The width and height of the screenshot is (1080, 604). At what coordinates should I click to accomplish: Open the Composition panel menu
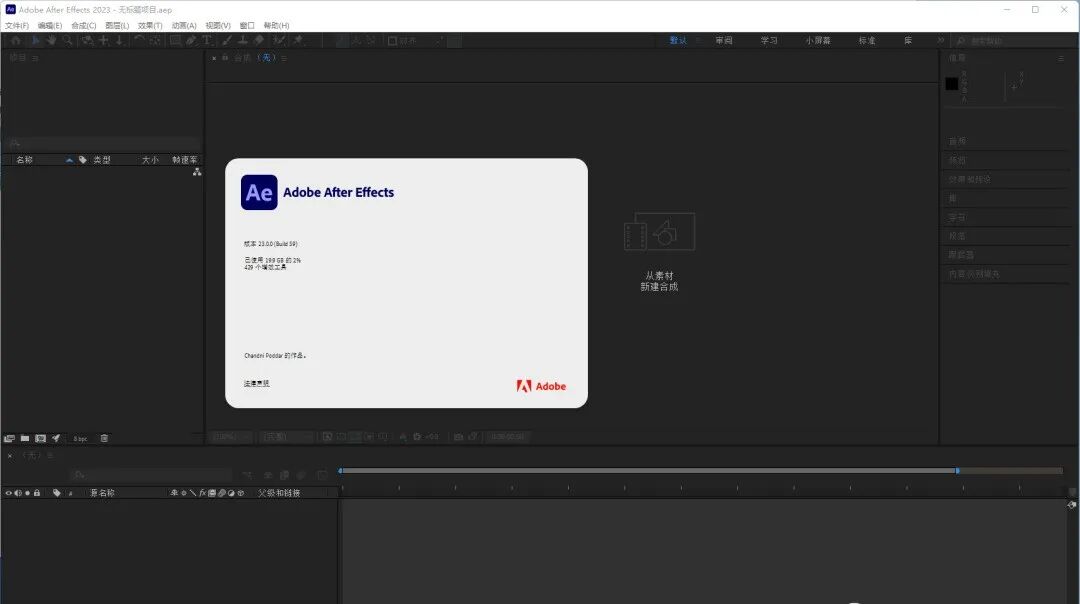pos(284,58)
